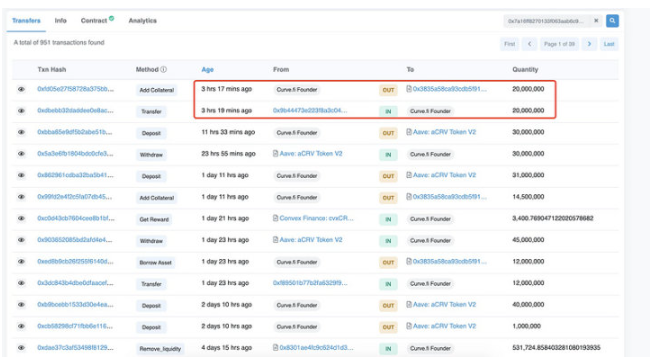Open Convex Finance: cvxCR sender link
Image resolution: width=658 pixels, height=363 pixels.
coord(316,218)
